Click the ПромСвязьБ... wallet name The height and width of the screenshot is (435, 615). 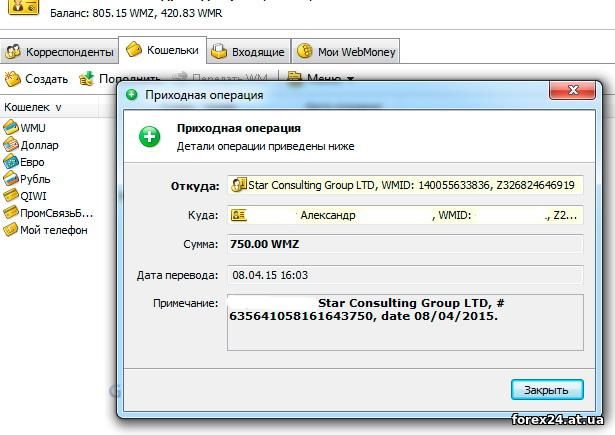[56, 213]
